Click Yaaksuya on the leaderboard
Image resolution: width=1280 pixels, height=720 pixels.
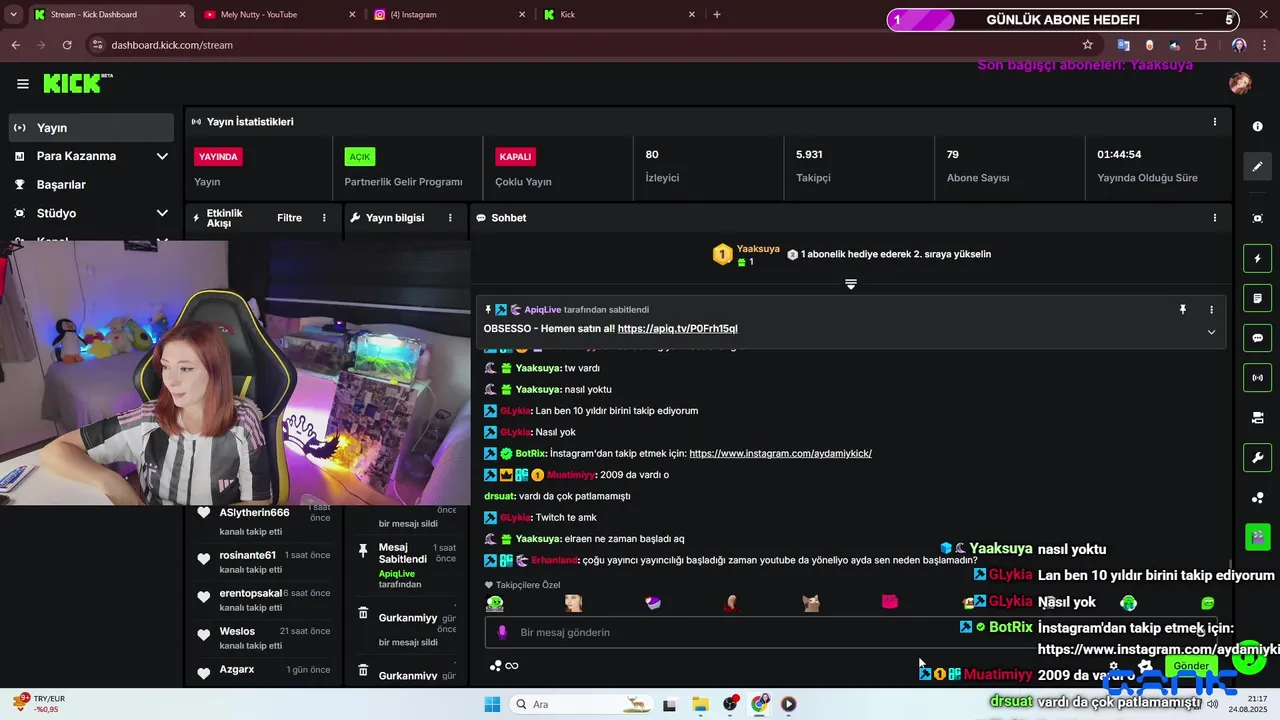tap(758, 249)
